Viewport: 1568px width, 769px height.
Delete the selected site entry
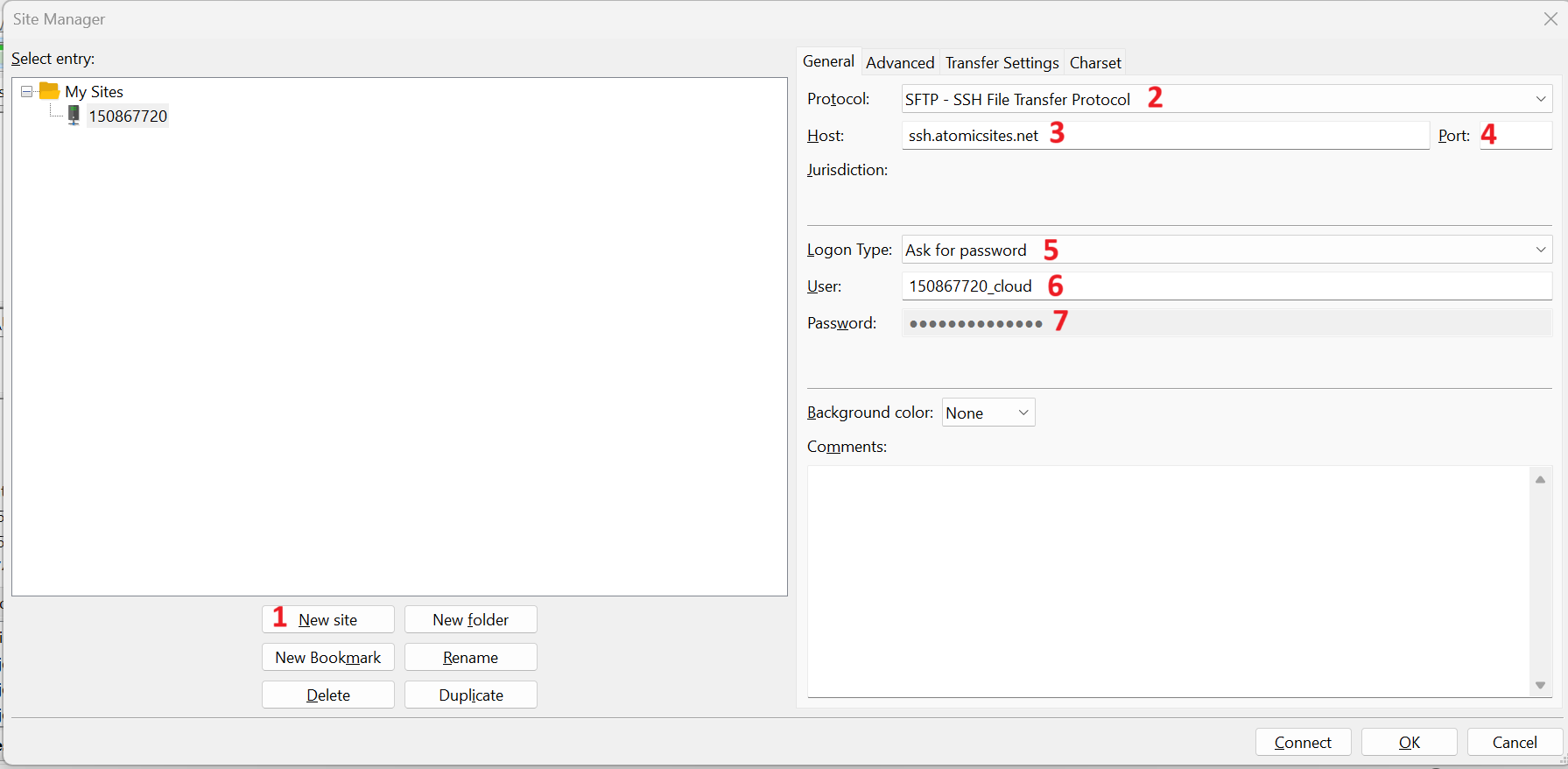tap(327, 695)
